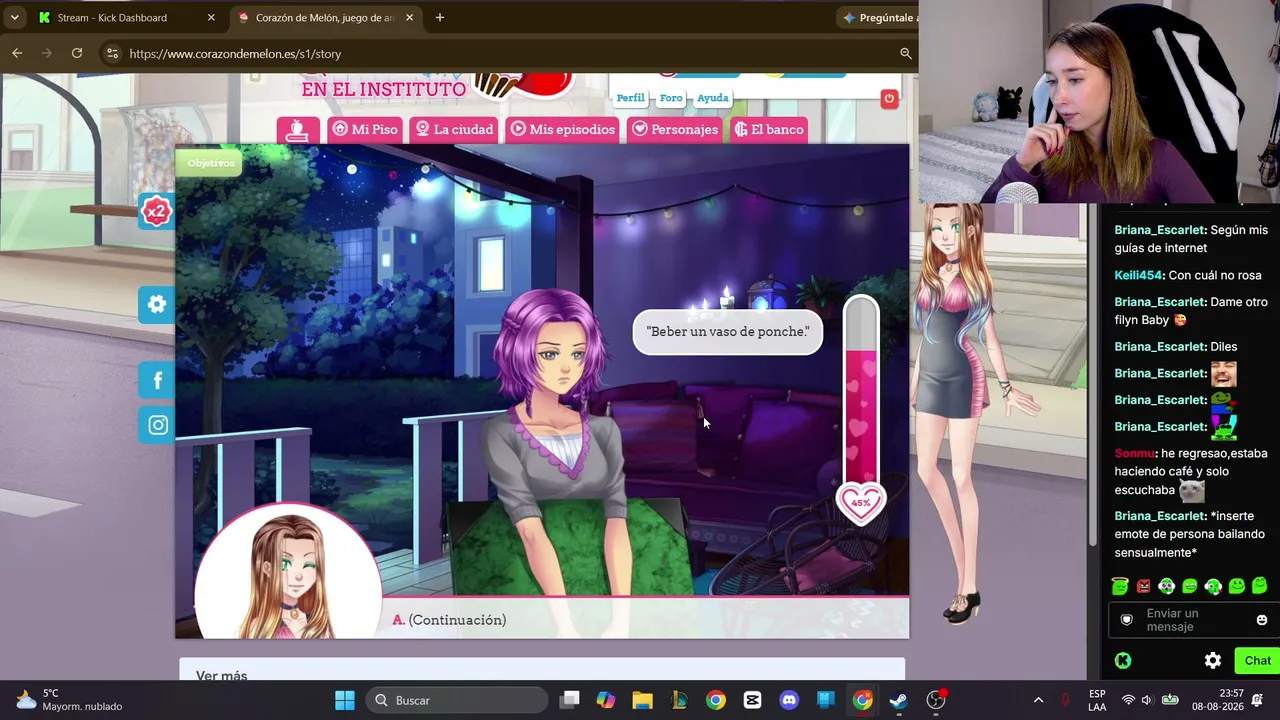Image resolution: width=1280 pixels, height=720 pixels.
Task: Click the Sonmu username in chat
Action: (x=1135, y=453)
